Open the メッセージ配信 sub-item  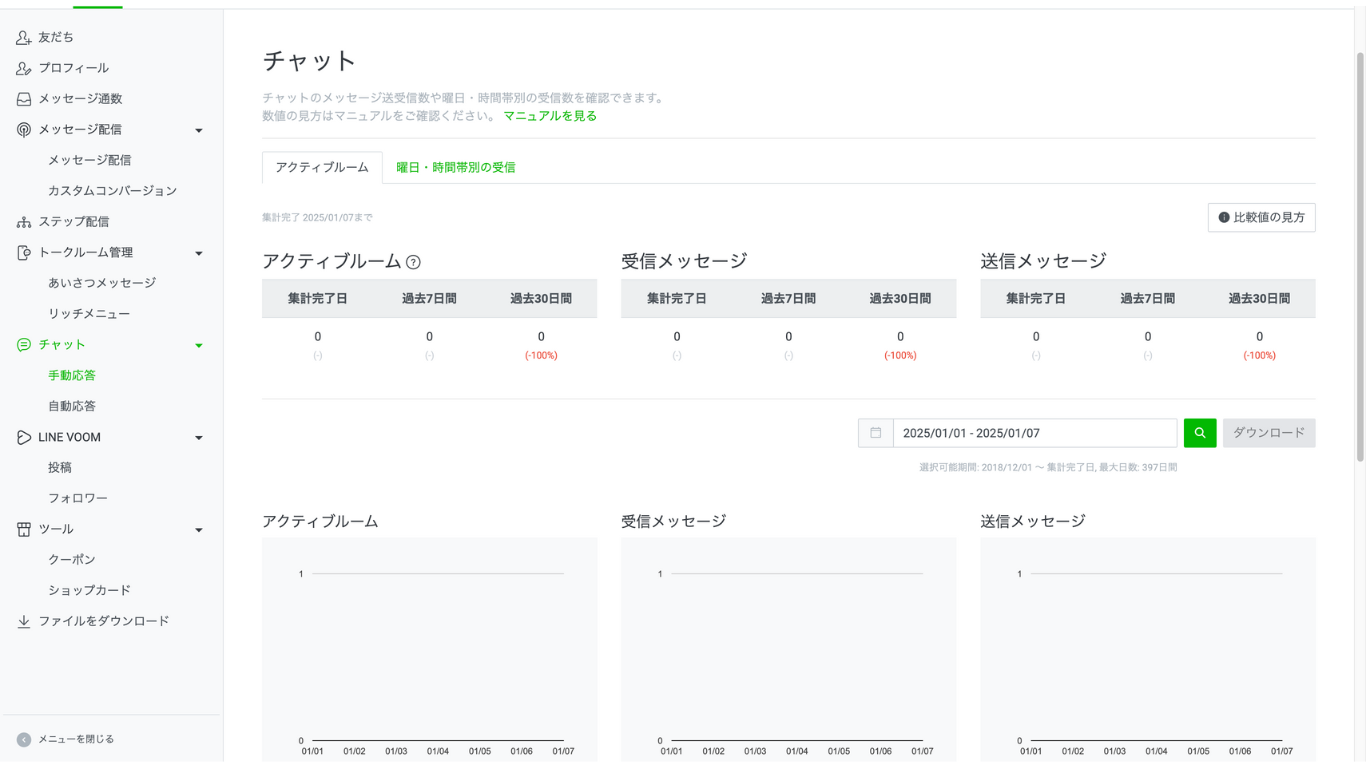pos(90,160)
